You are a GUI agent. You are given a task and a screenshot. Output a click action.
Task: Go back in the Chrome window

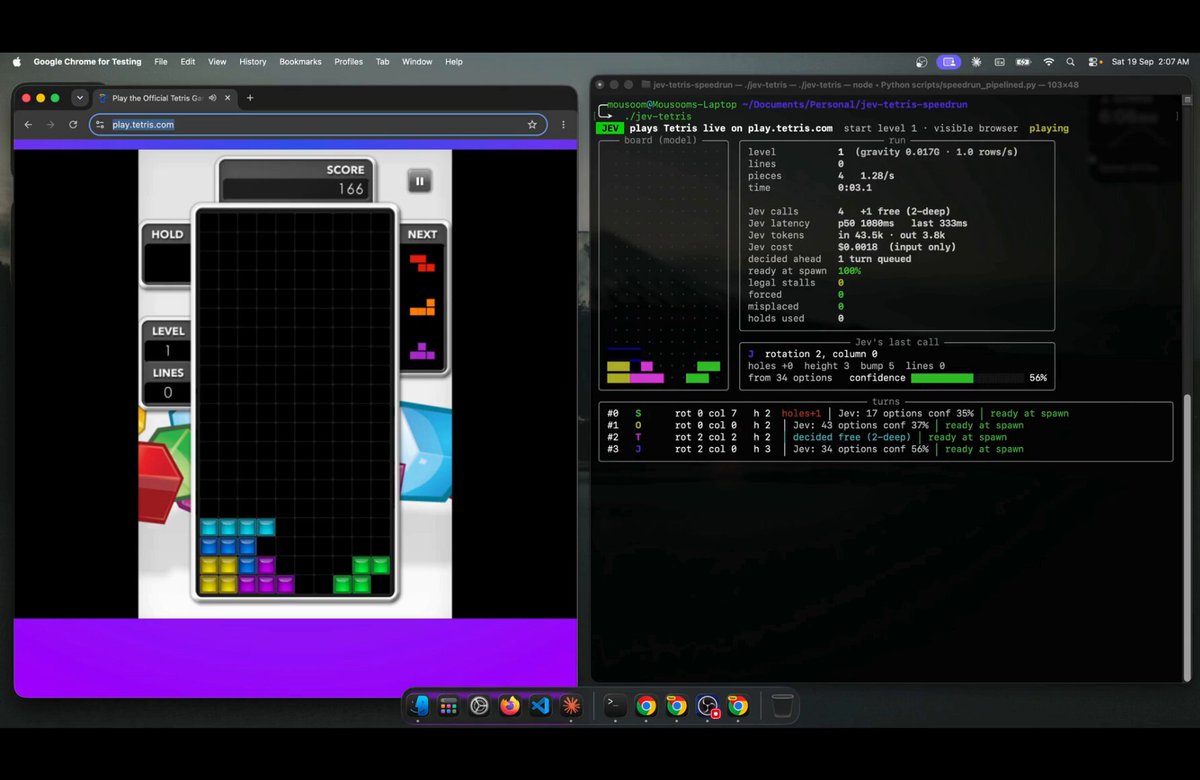tap(28, 125)
